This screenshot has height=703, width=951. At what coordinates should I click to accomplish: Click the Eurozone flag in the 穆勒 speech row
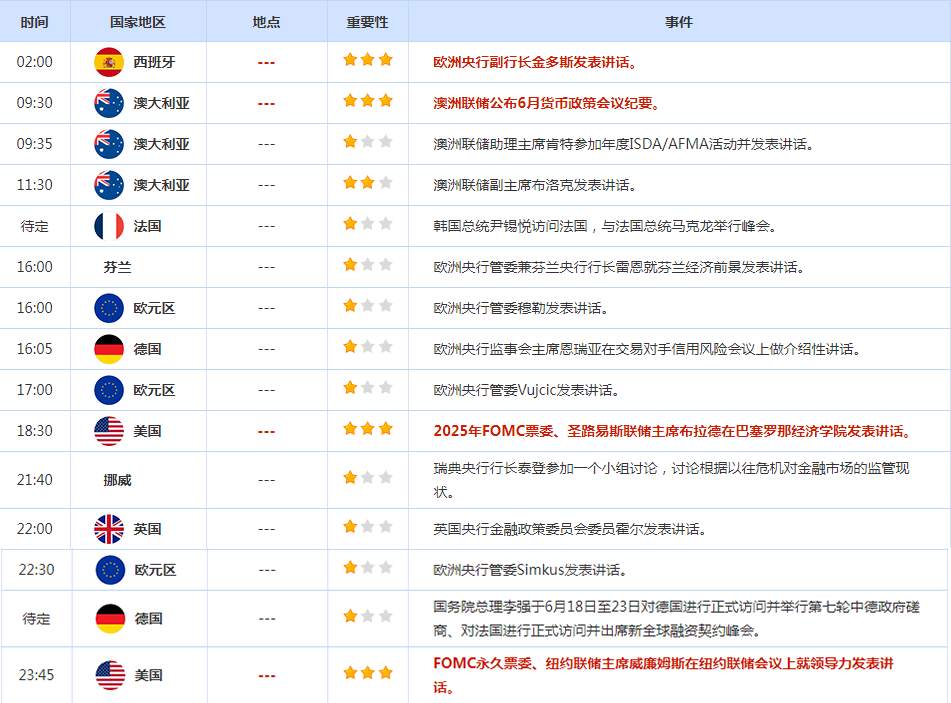click(x=109, y=308)
